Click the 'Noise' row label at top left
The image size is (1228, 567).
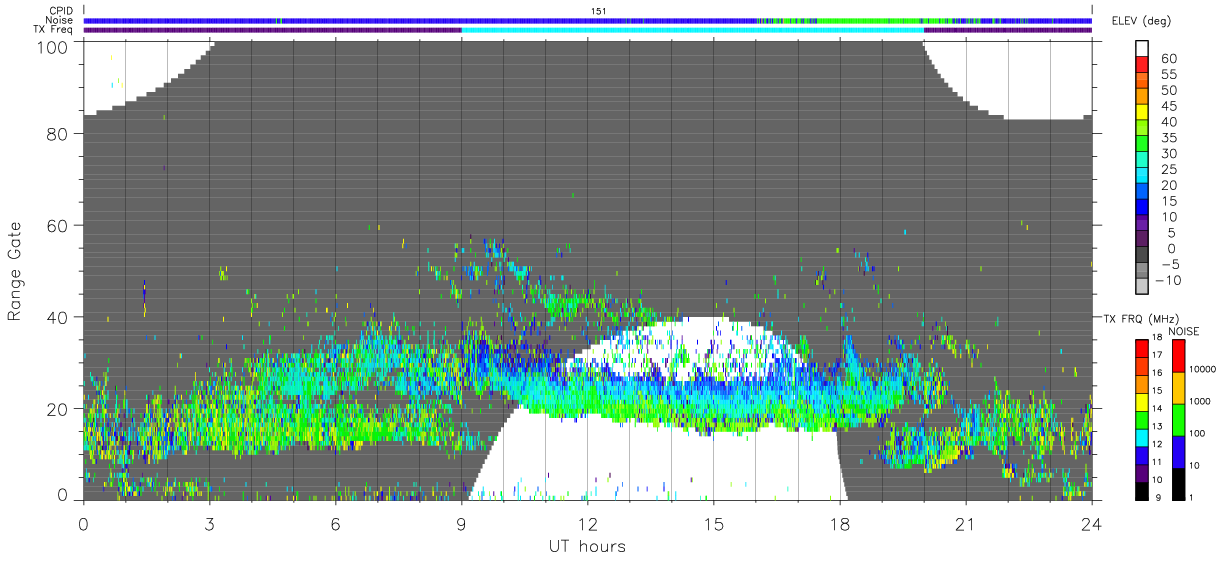click(60, 20)
